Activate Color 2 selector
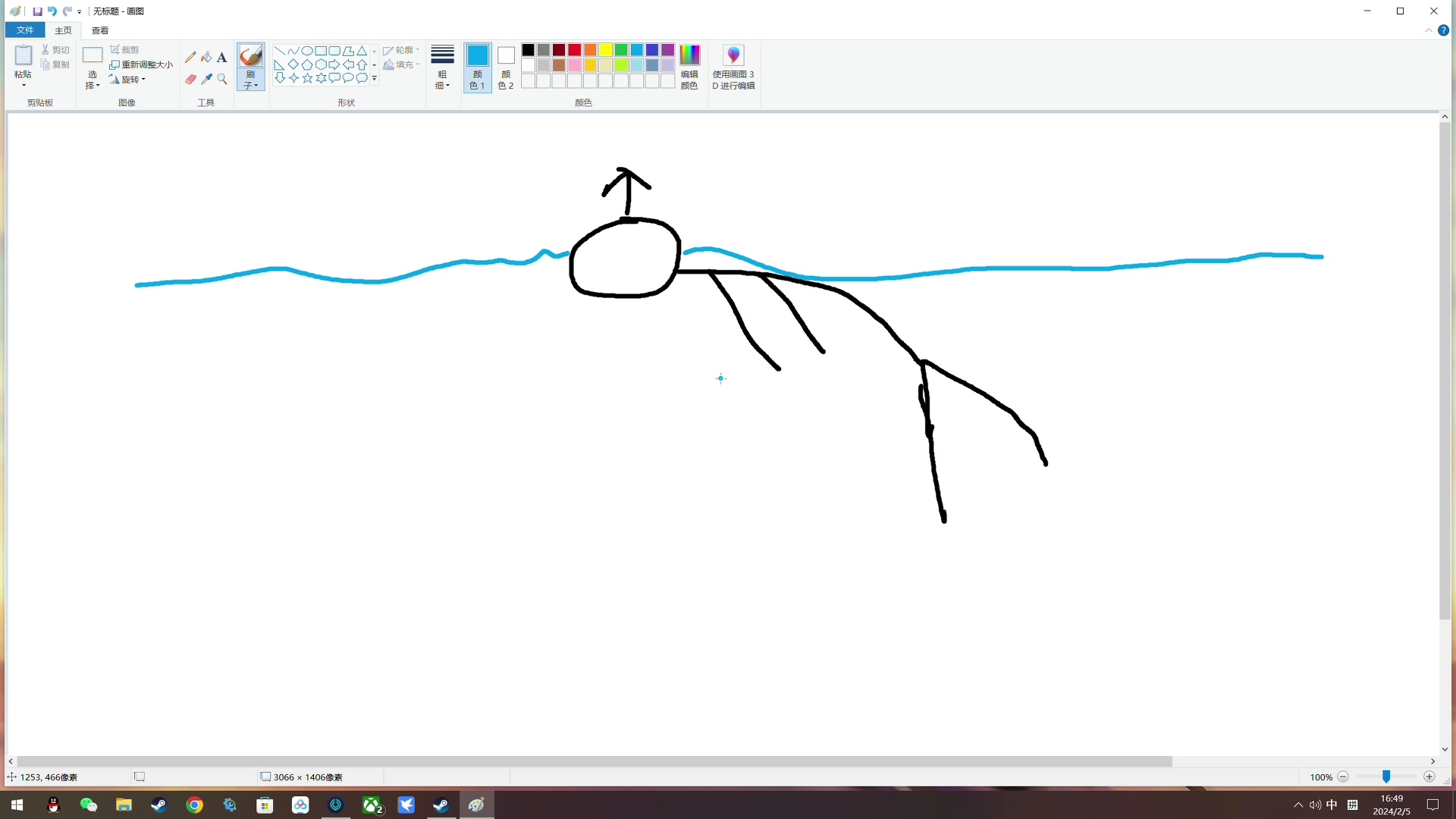1456x819 pixels. [x=506, y=67]
